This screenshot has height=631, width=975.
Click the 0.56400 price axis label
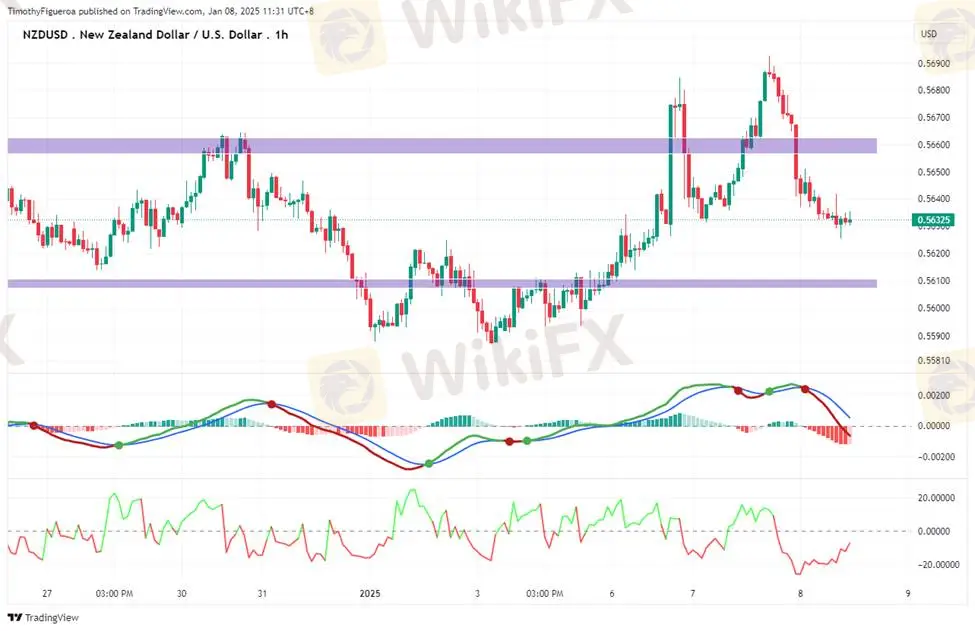pos(933,199)
